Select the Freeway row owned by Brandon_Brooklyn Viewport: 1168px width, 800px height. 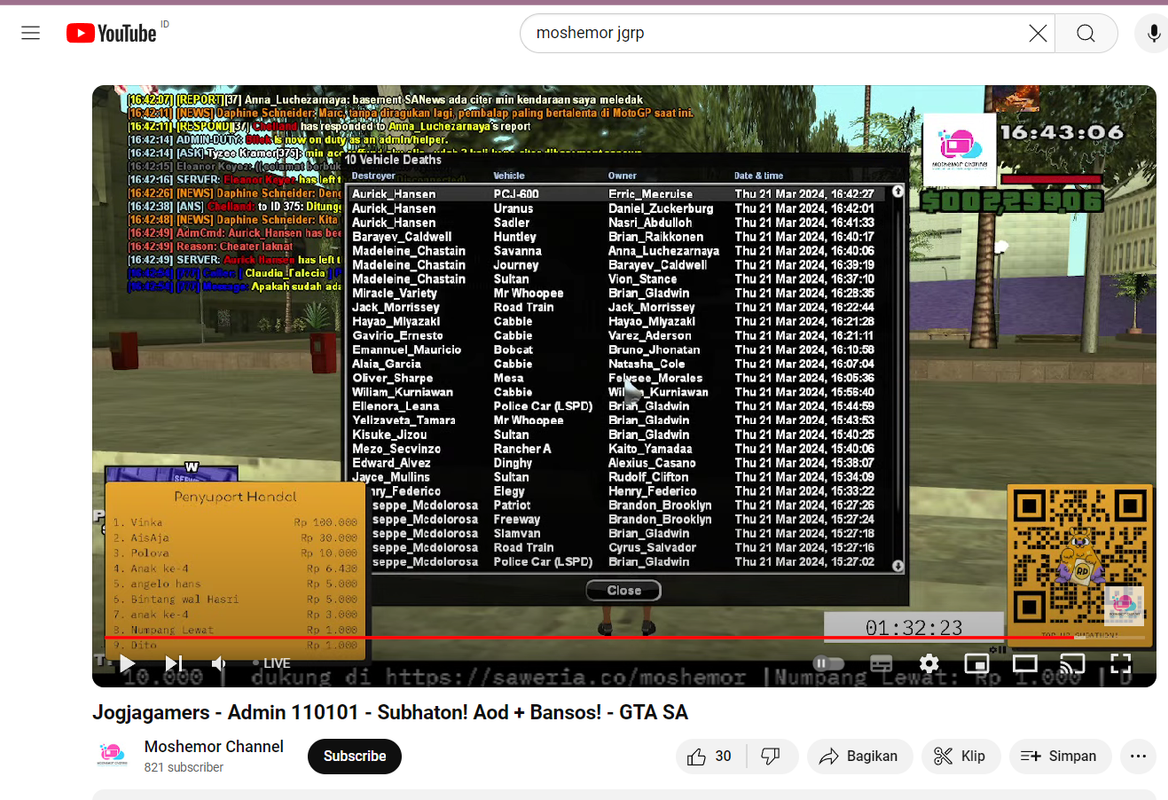[x=617, y=519]
